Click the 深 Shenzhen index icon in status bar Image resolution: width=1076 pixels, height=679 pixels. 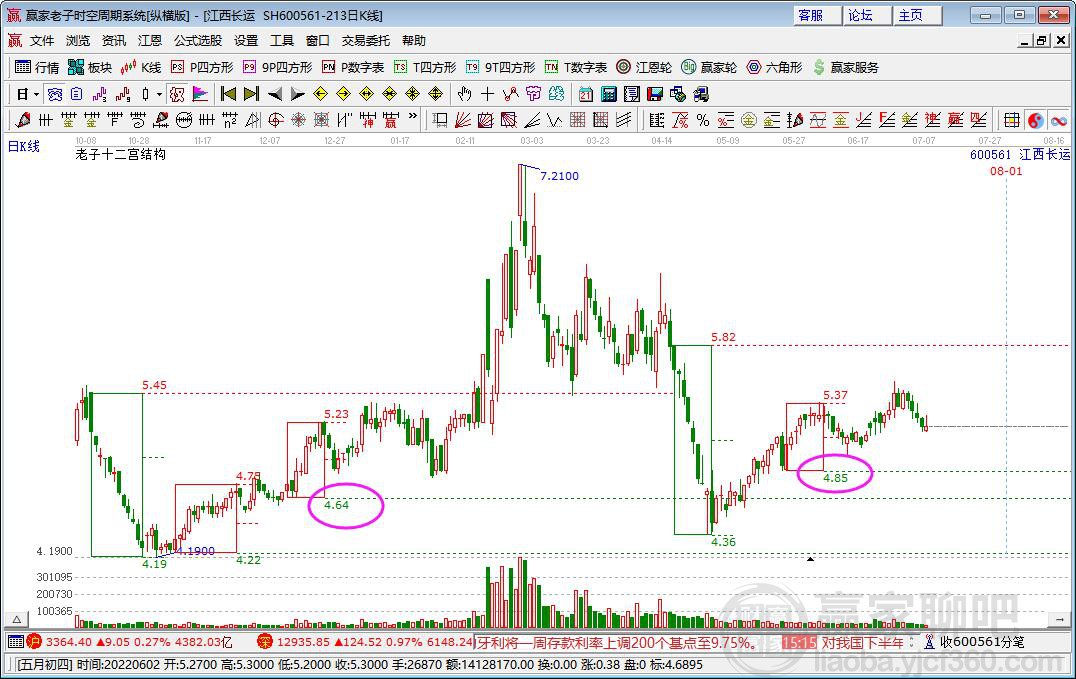[265, 642]
